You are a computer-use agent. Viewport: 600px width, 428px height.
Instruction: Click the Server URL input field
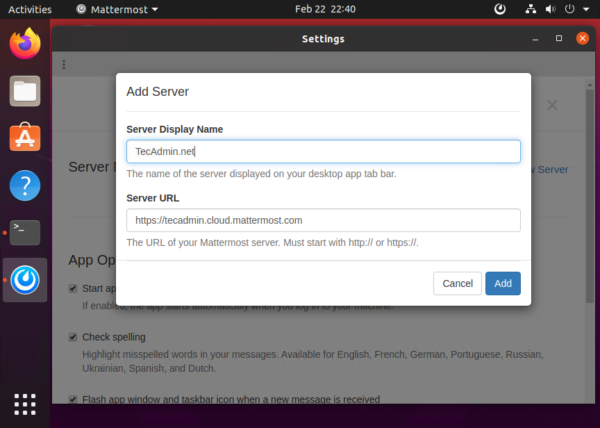(x=323, y=220)
